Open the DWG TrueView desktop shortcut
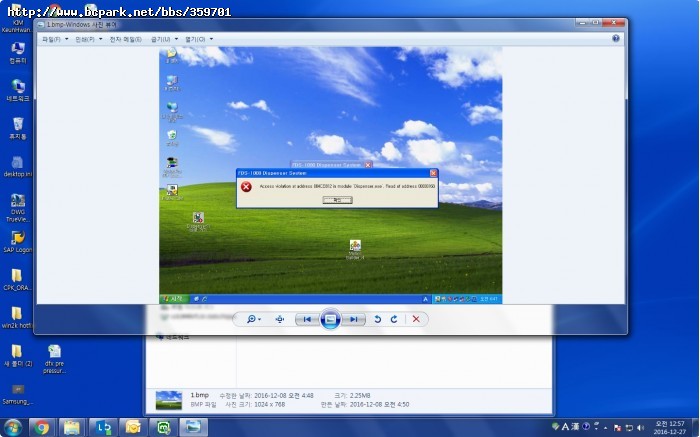Viewport: 700px width, 437px height. [x=17, y=208]
